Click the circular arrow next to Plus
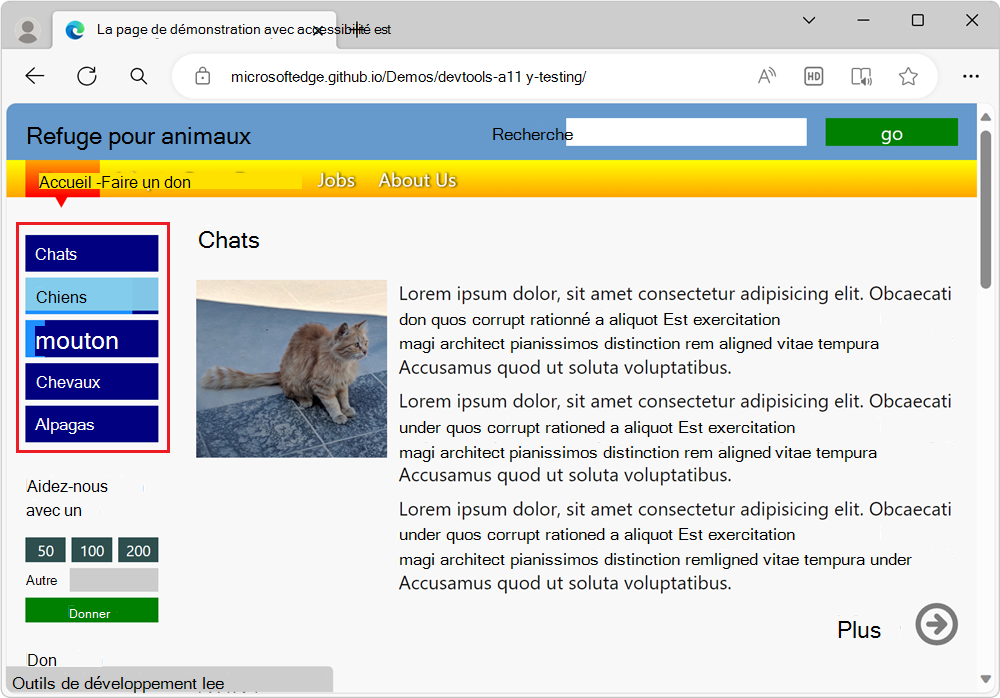Viewport: 1000px width, 698px height. coord(936,624)
